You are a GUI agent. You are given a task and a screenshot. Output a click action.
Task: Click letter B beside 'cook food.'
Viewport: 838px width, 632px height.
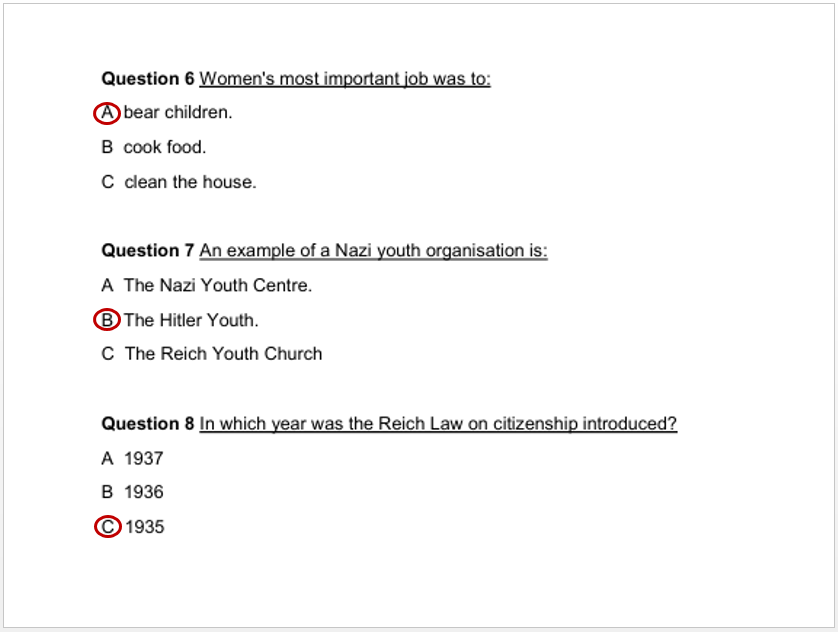[x=107, y=148]
